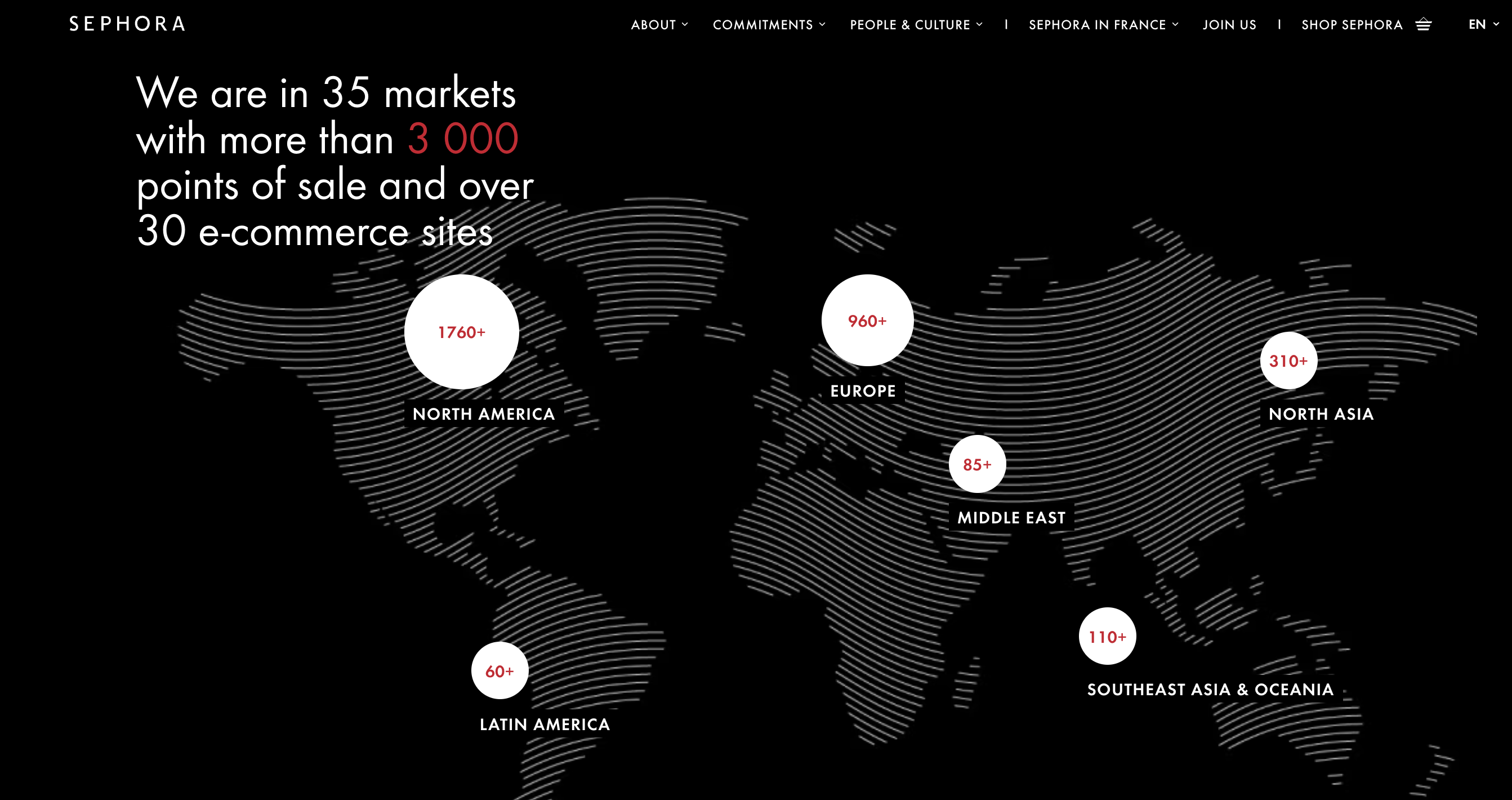The height and width of the screenshot is (800, 1512).
Task: Click the 110+ Southeast Asia bubble
Action: pyautogui.click(x=1107, y=636)
